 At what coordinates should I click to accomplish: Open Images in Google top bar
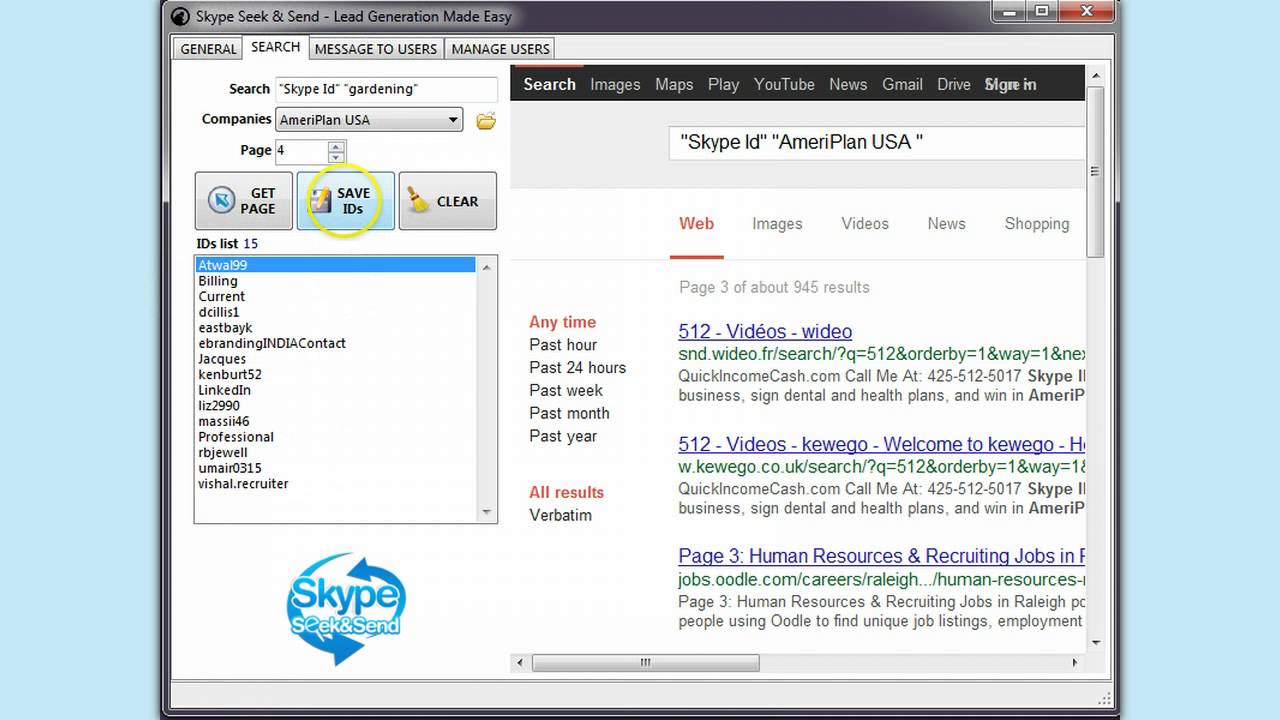[615, 84]
